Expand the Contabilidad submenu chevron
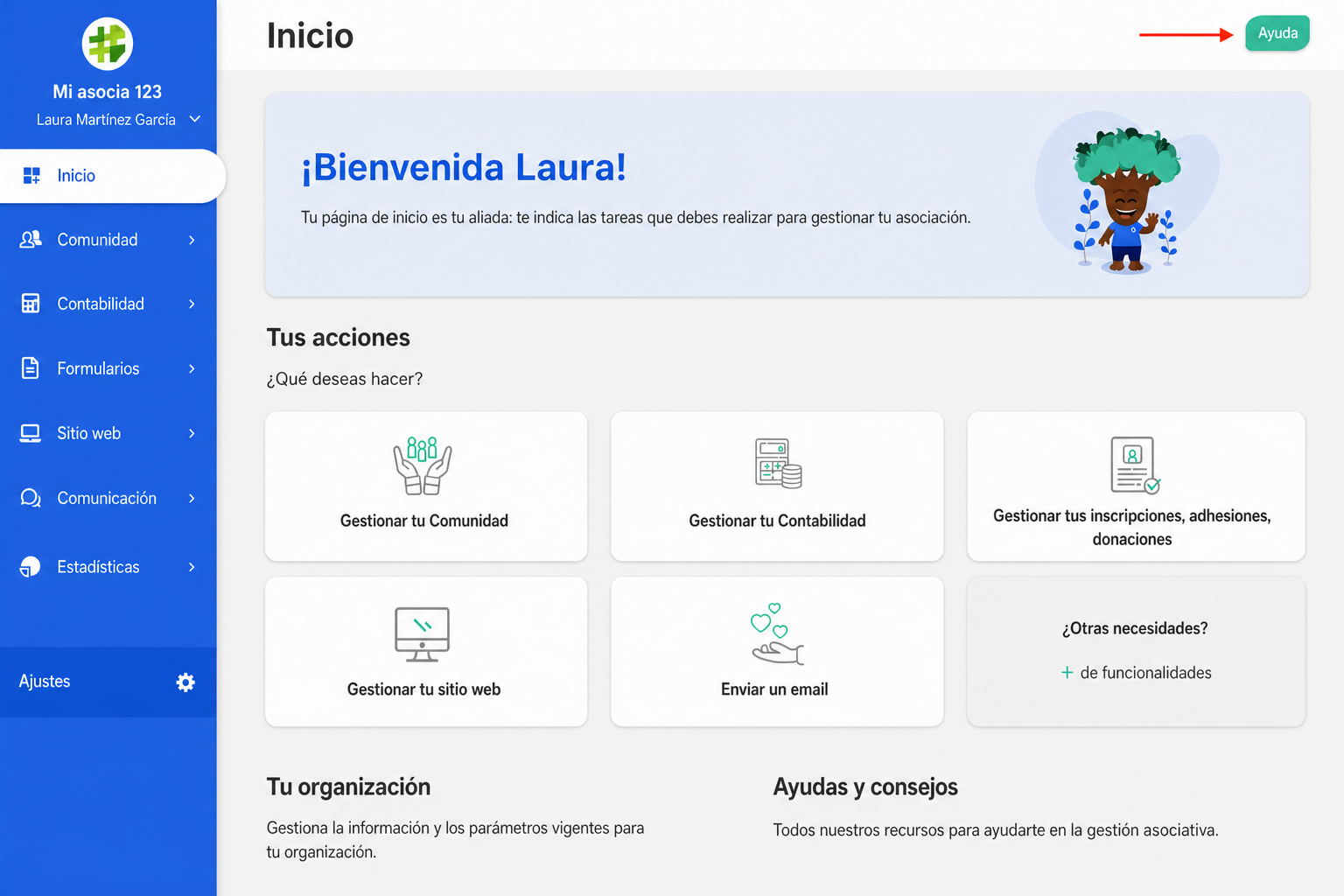The height and width of the screenshot is (896, 1344). tap(192, 304)
